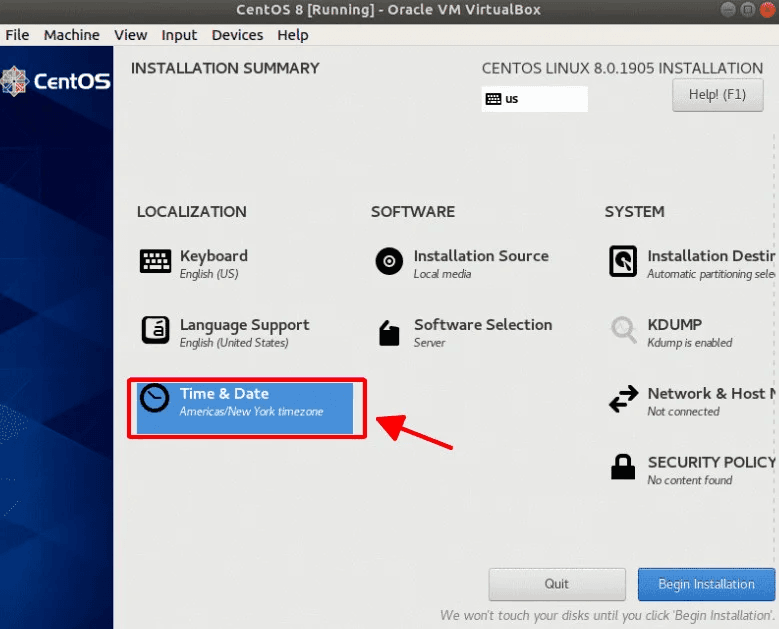Click 'Americas/New York timezone' text
This screenshot has height=629, width=779.
click(251, 411)
